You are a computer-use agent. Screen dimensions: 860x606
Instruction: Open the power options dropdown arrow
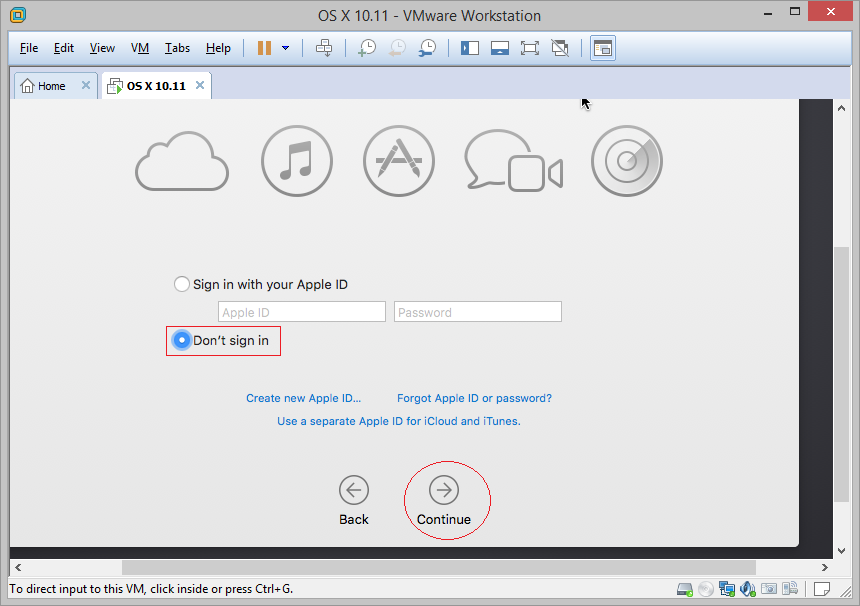pos(285,48)
